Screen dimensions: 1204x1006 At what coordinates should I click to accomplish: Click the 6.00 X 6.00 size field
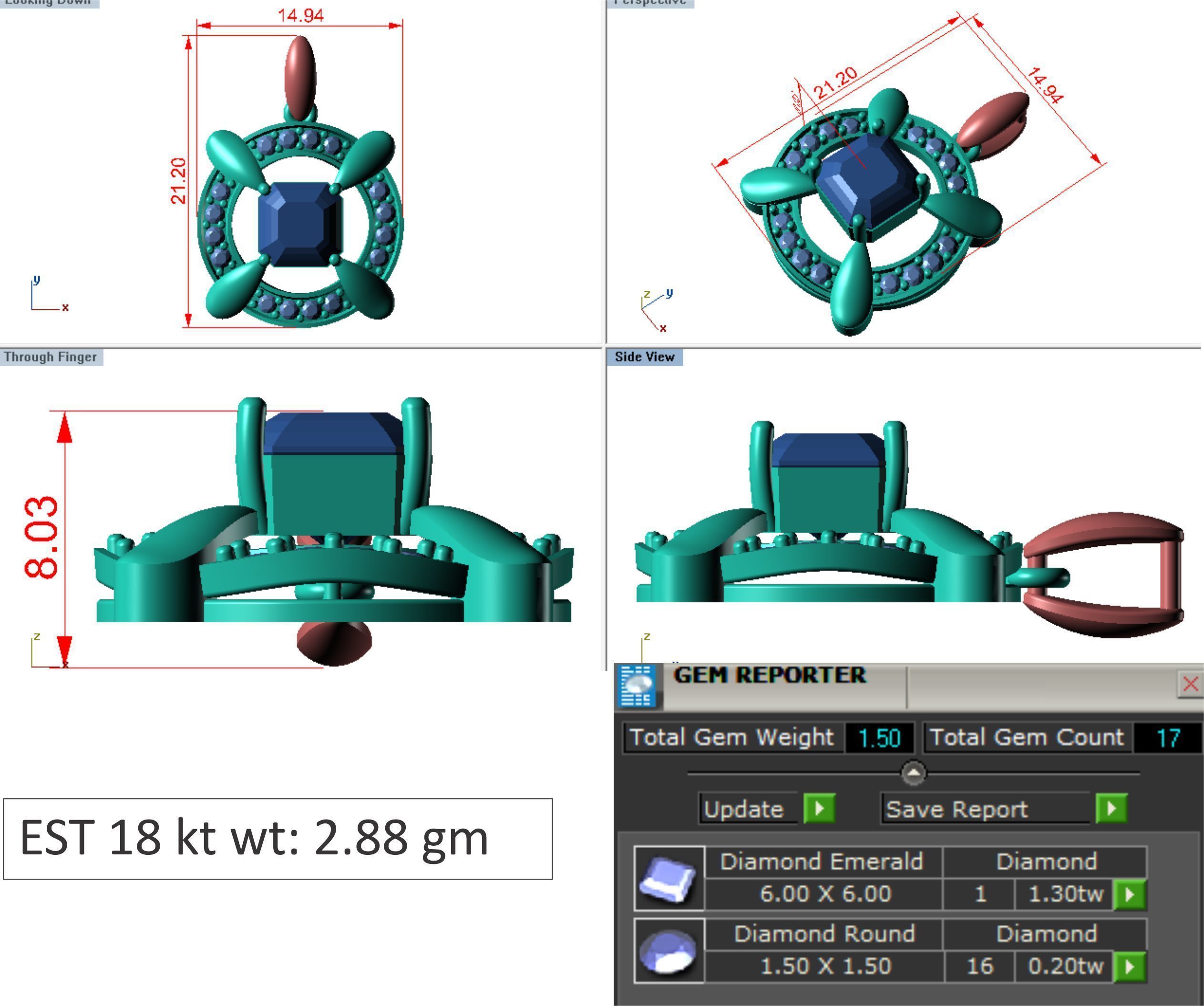825,894
